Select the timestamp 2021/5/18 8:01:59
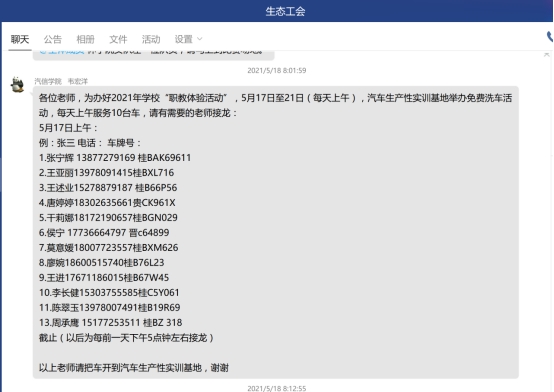Viewport: 554px width, 392px height. pos(277,70)
